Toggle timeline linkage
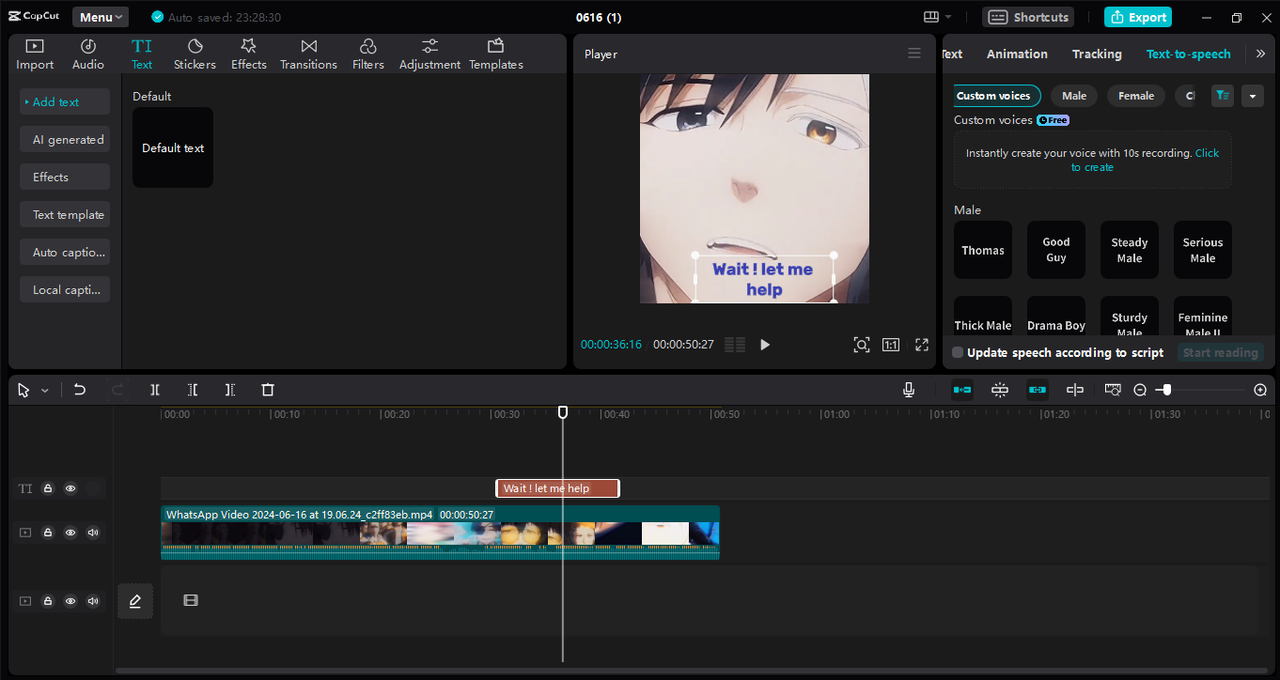1280x680 pixels. pos(1038,390)
